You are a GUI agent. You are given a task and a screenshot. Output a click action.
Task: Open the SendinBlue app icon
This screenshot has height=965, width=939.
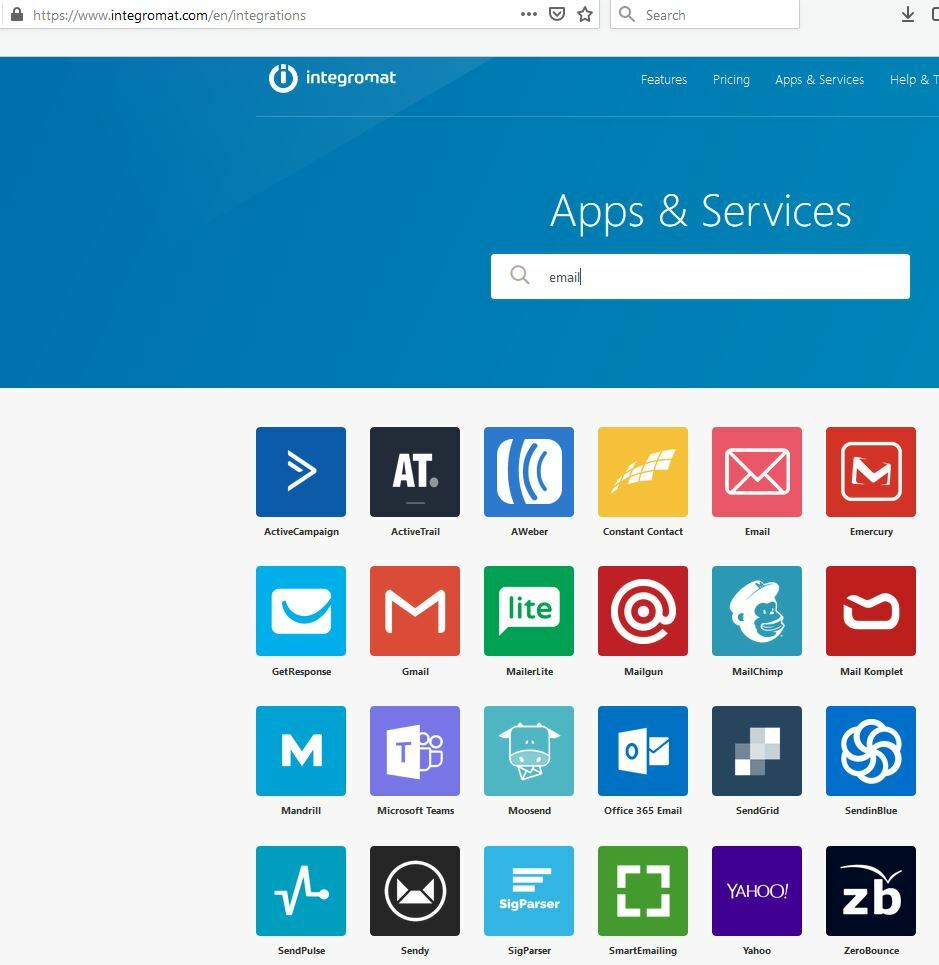tap(871, 751)
